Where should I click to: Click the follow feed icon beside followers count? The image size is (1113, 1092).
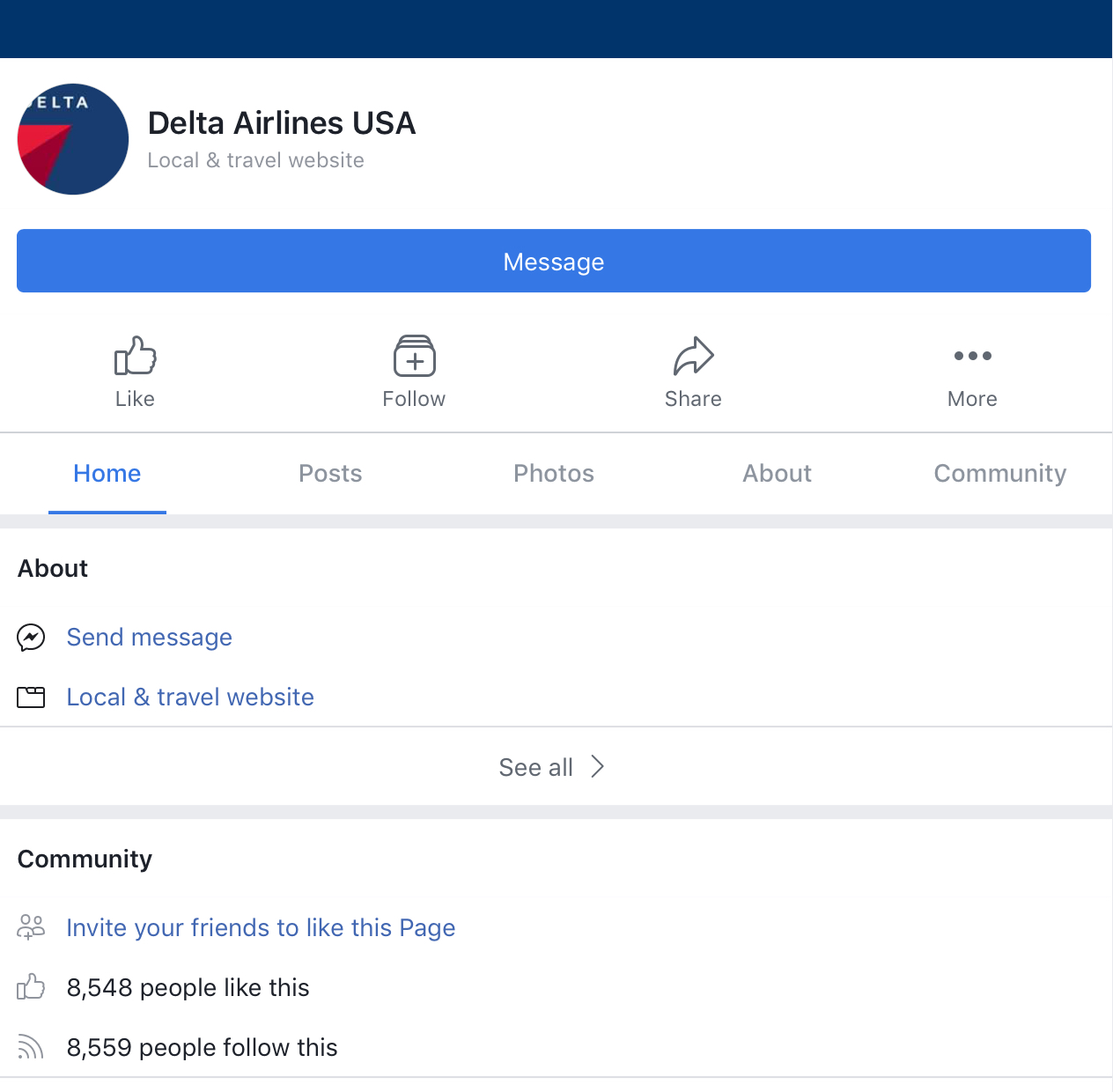[31, 1046]
